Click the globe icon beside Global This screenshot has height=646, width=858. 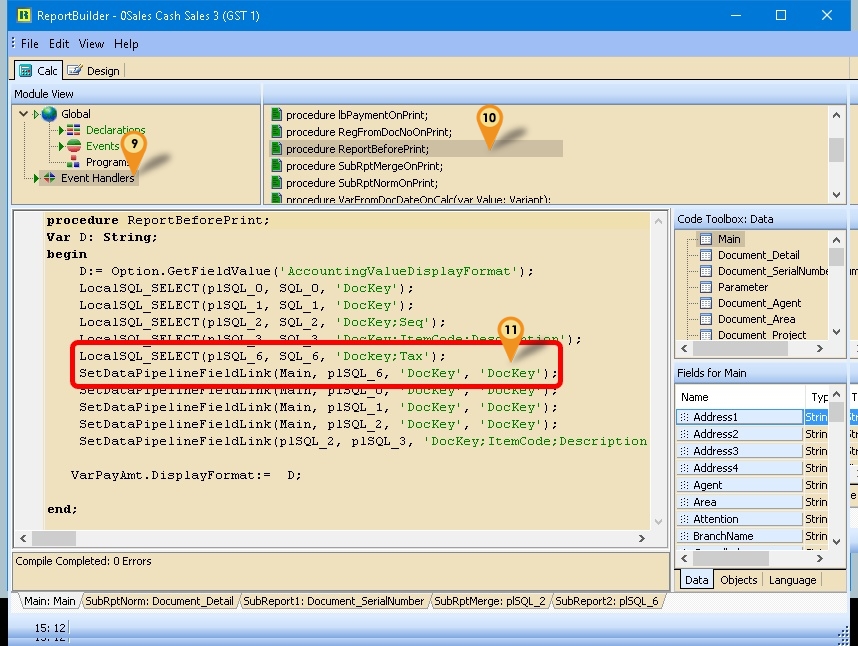pos(49,114)
